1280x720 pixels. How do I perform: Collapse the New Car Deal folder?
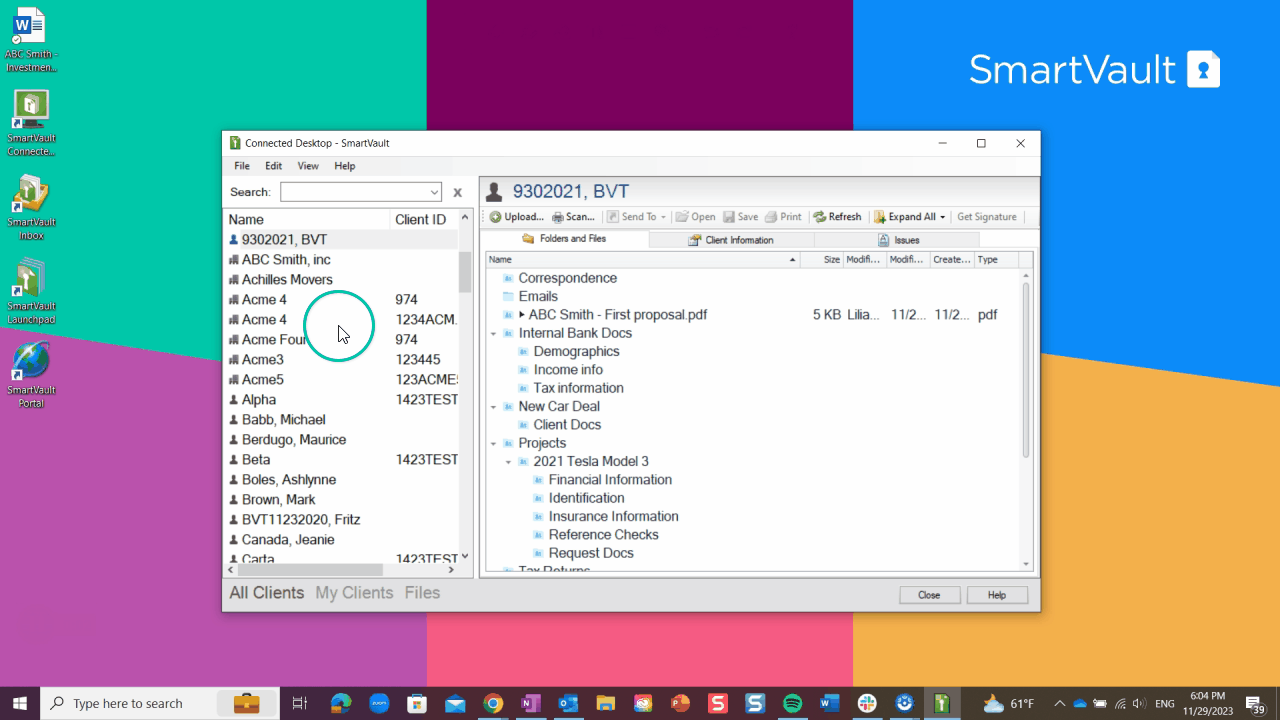[x=494, y=407]
